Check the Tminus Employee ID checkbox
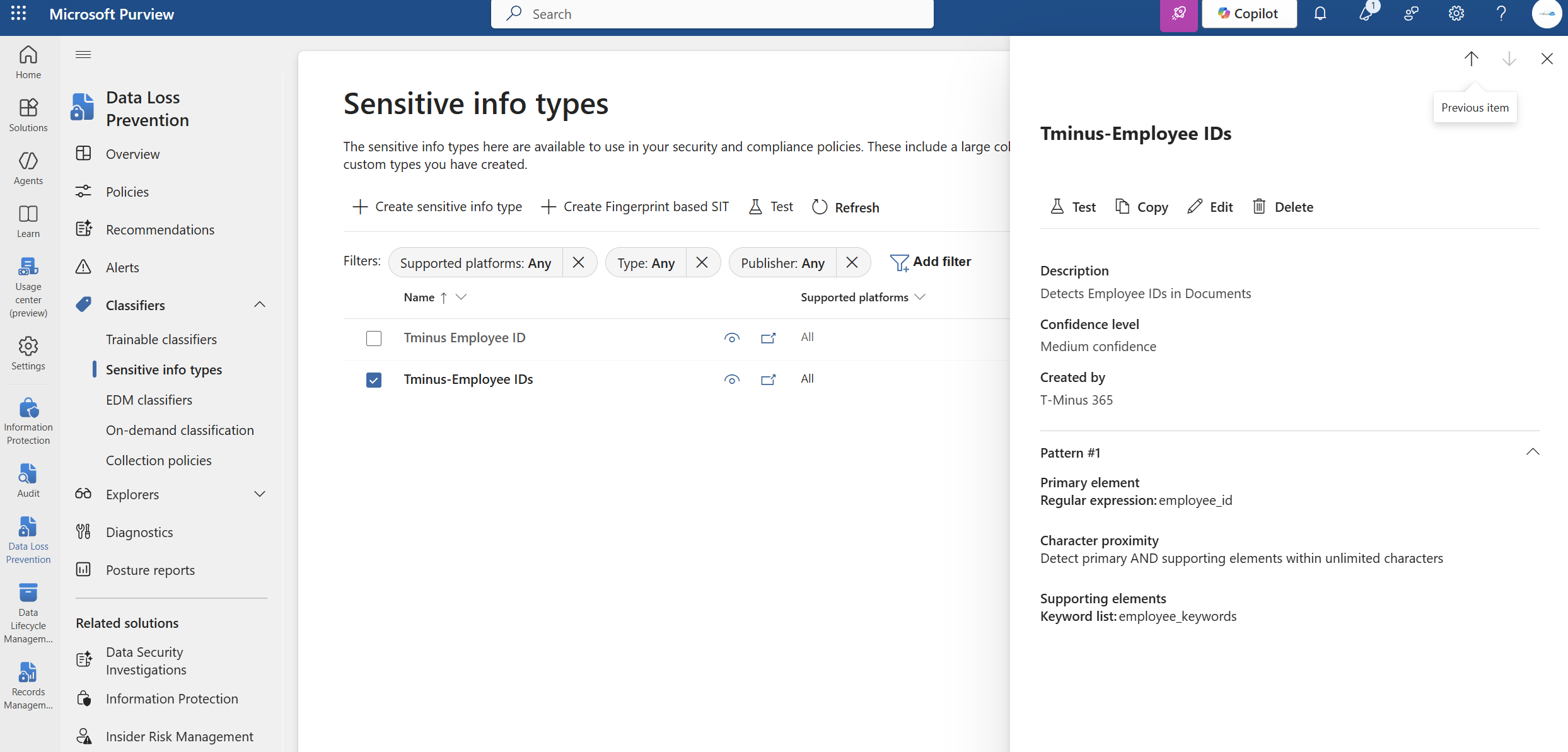1568x752 pixels. click(374, 338)
